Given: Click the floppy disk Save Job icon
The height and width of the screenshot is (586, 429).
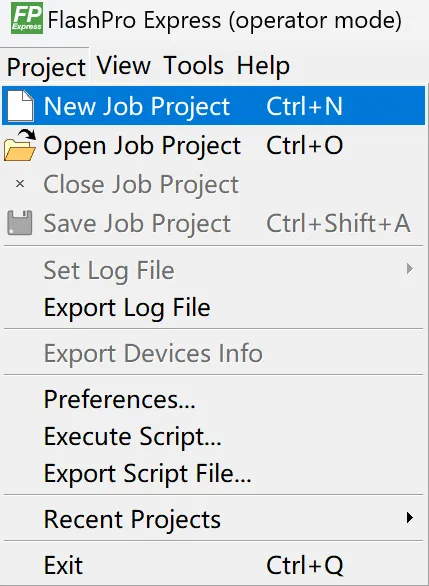Looking at the screenshot, I should [20, 223].
